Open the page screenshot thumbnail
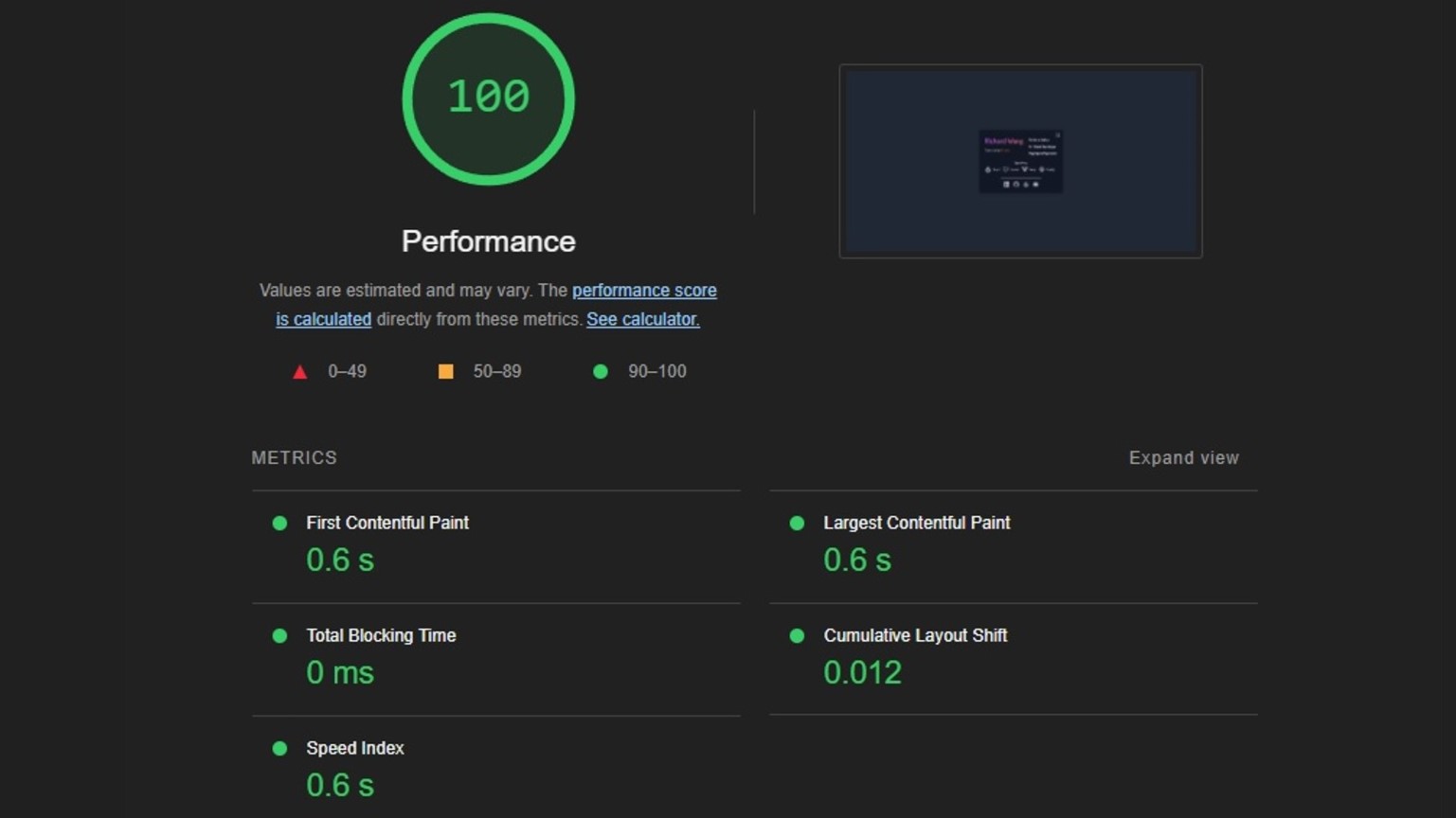The height and width of the screenshot is (818, 1456). tap(1020, 161)
